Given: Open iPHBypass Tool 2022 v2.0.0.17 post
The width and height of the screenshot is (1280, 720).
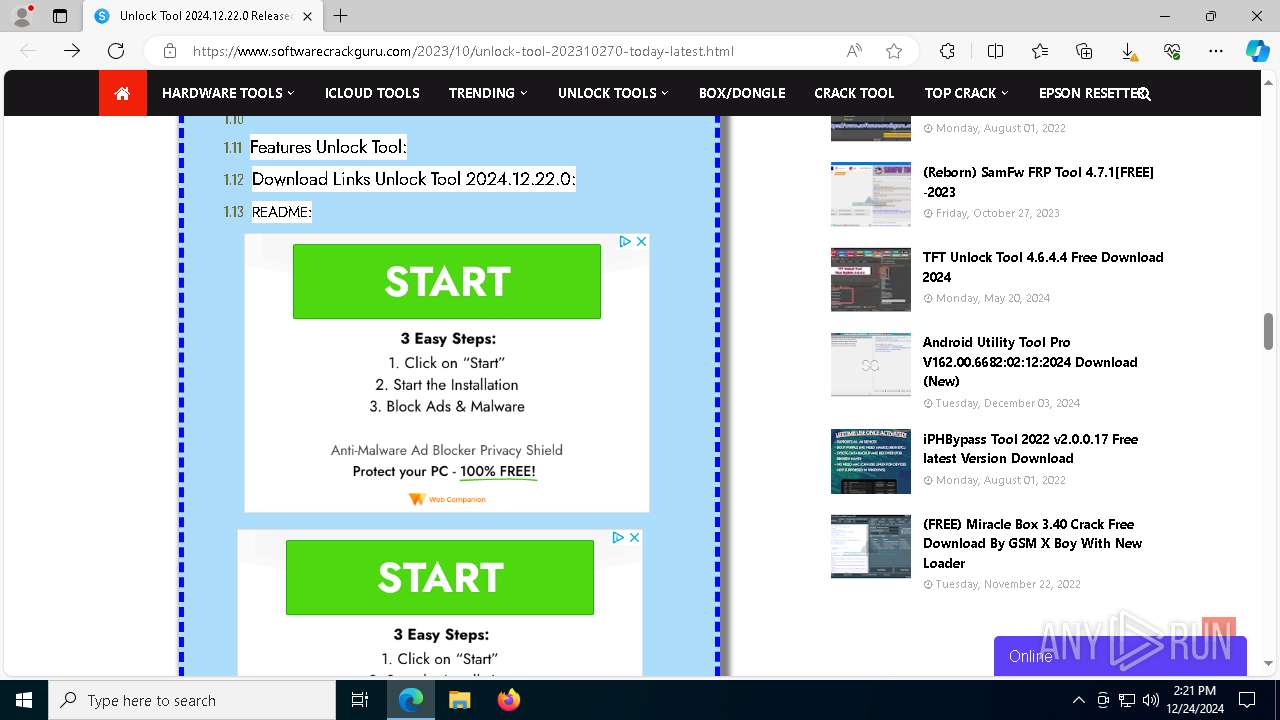Looking at the screenshot, I should pyautogui.click(x=1030, y=449).
